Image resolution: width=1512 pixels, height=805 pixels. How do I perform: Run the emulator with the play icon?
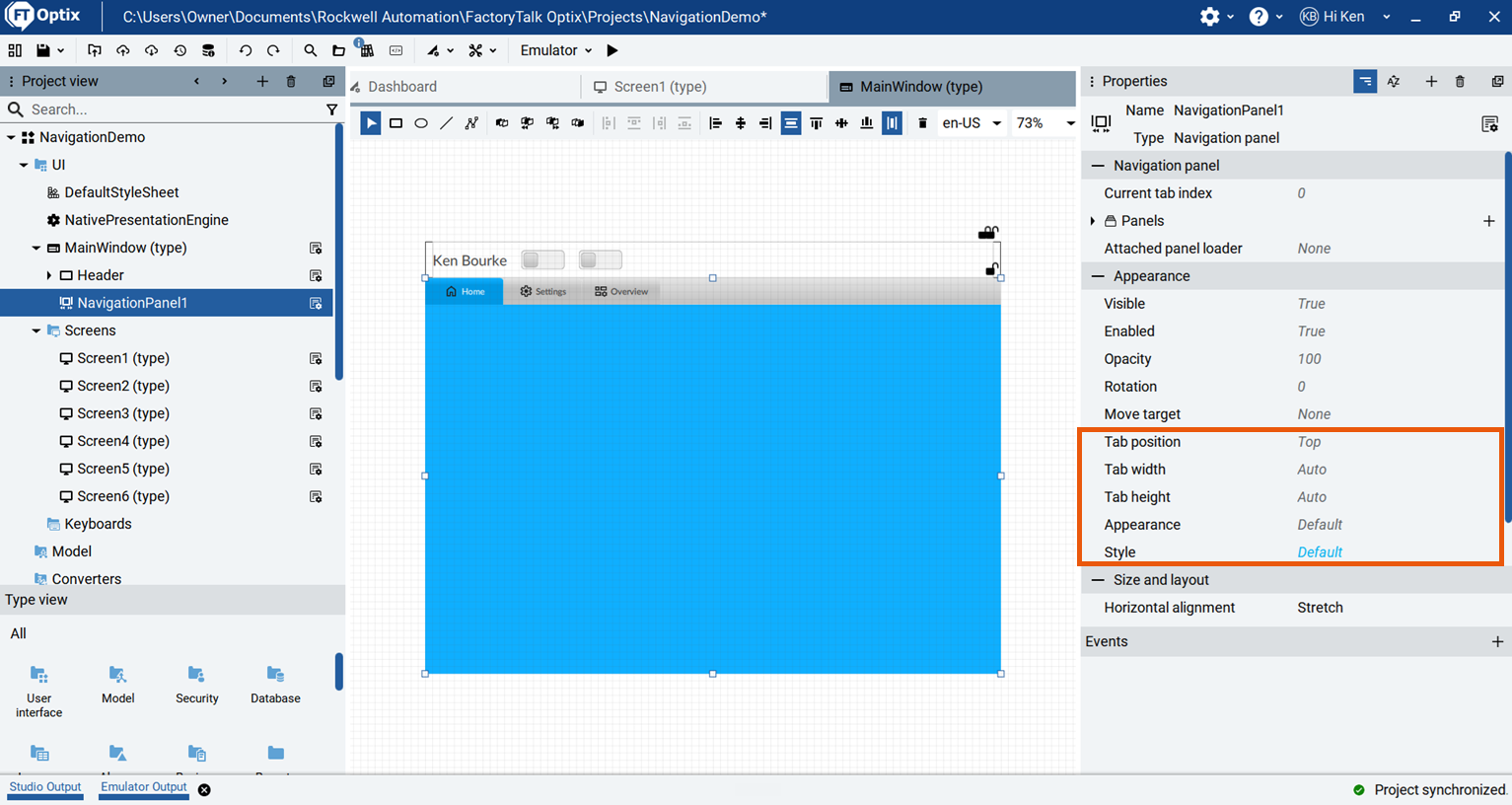click(x=612, y=50)
